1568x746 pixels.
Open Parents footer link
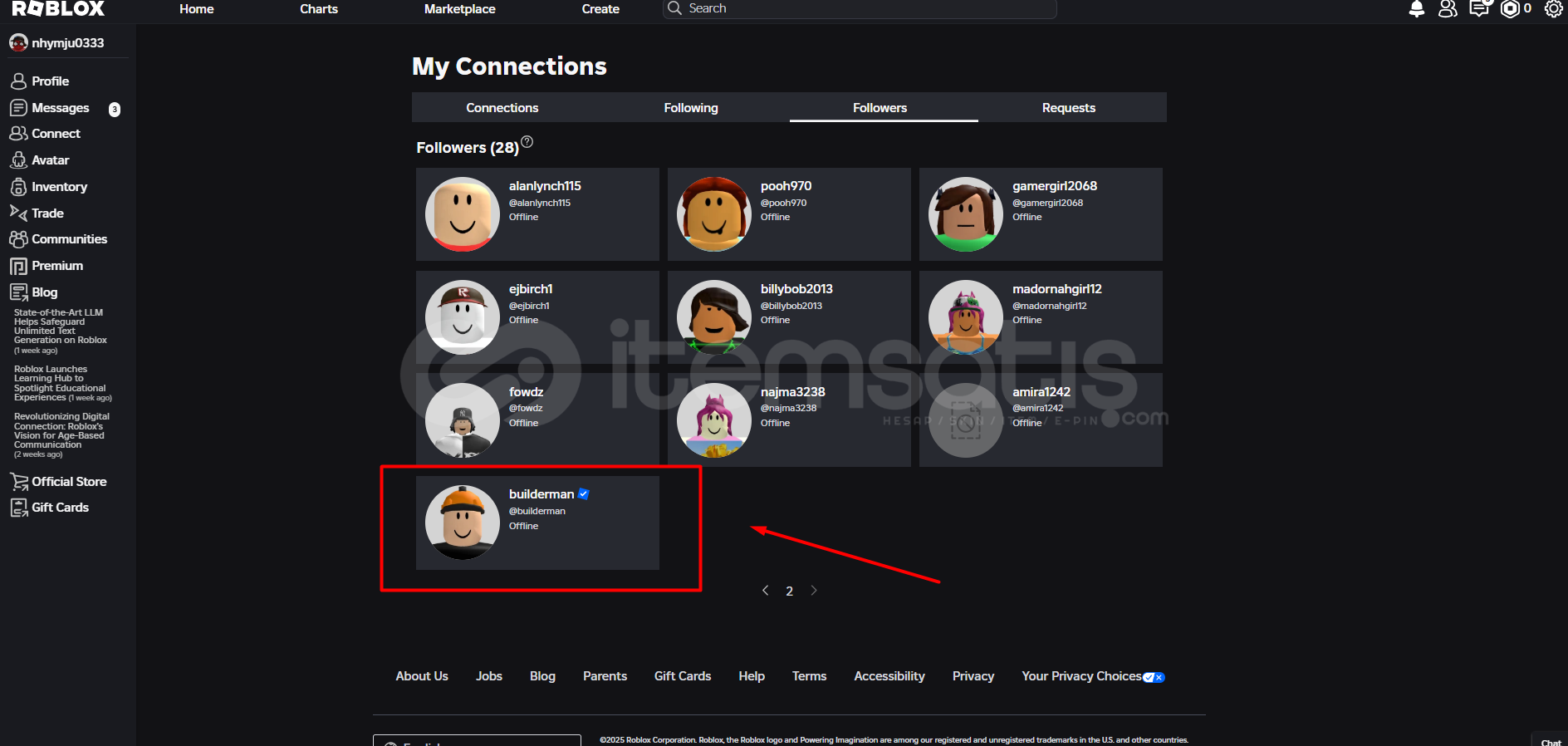click(605, 676)
